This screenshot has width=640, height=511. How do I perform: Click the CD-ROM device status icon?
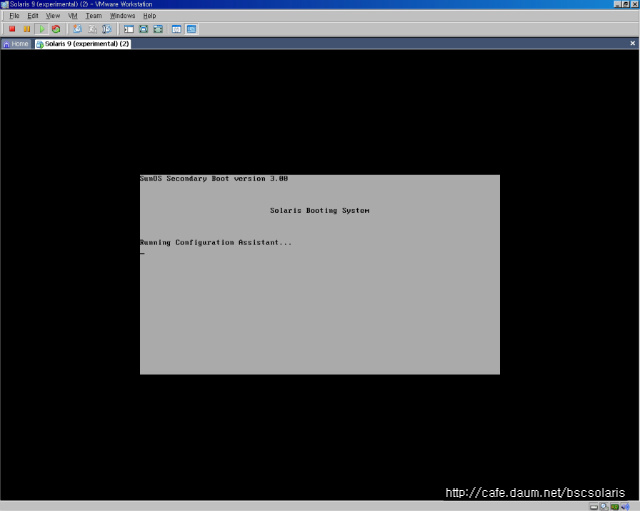[604, 507]
